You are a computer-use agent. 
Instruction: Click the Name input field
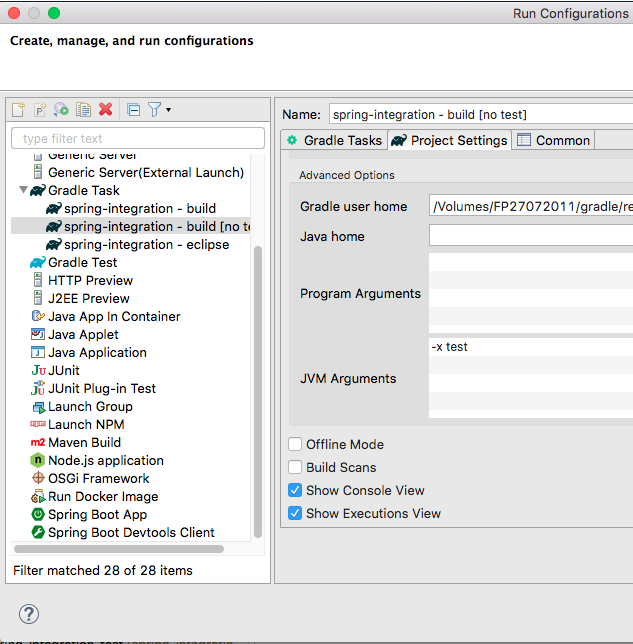pos(481,114)
